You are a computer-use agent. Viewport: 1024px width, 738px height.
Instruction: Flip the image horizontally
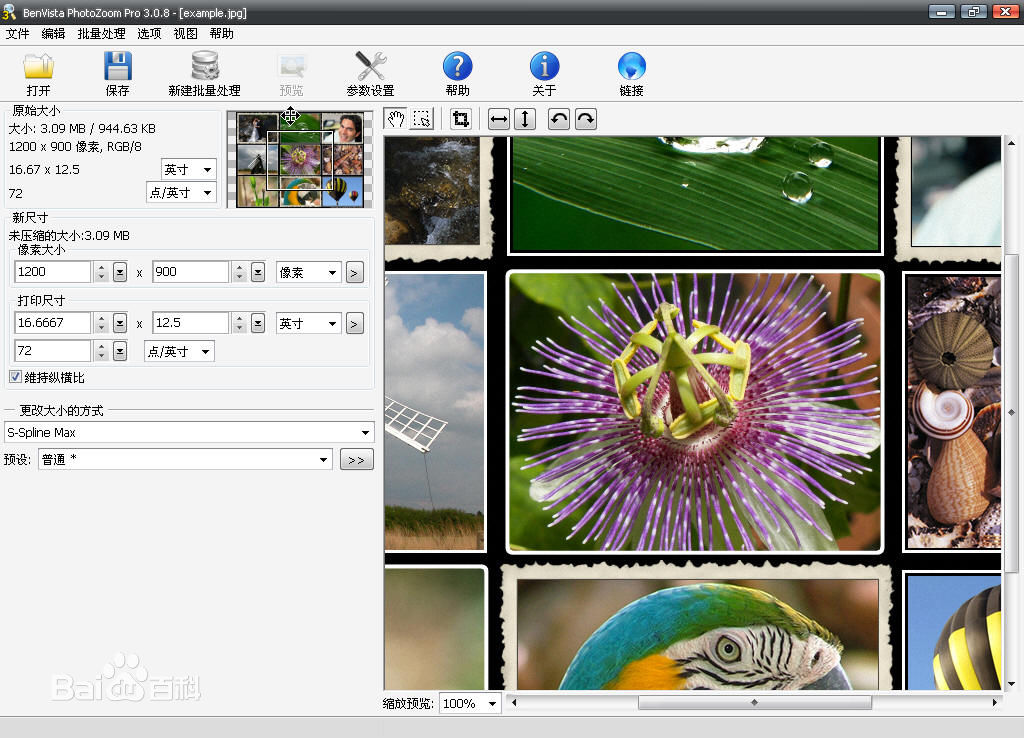(x=497, y=119)
